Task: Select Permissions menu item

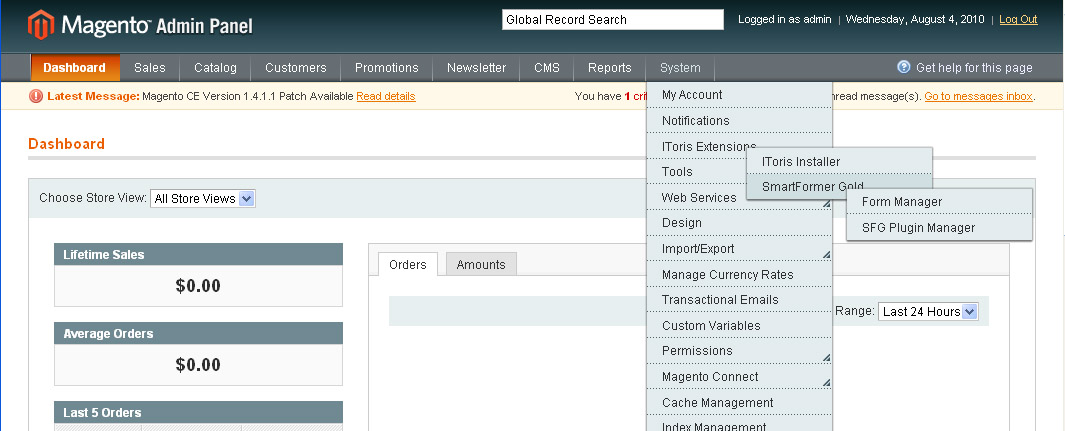Action: [740, 351]
